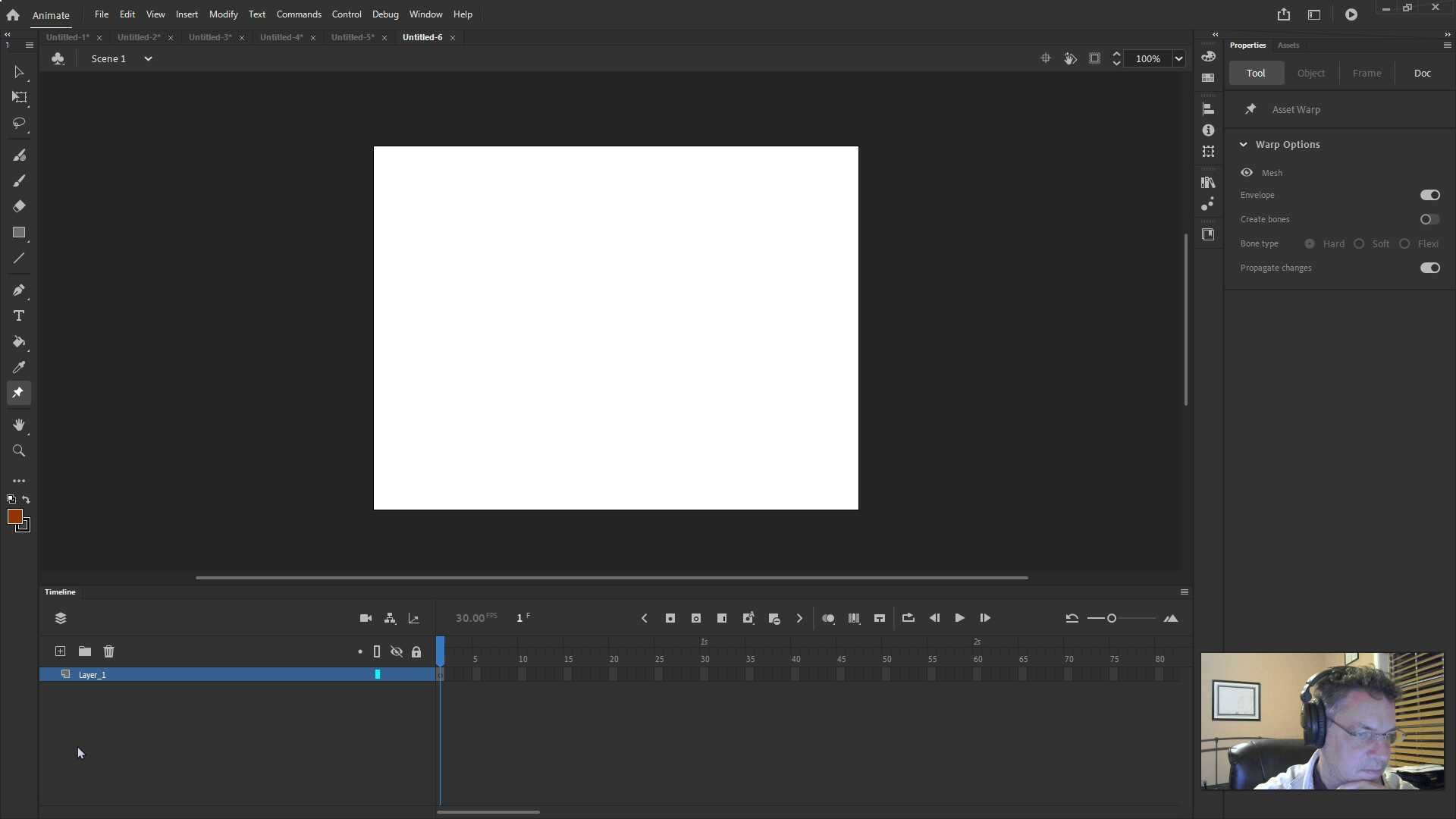The height and width of the screenshot is (819, 1456).
Task: Open the Scene 1 dropdown
Action: tap(148, 58)
